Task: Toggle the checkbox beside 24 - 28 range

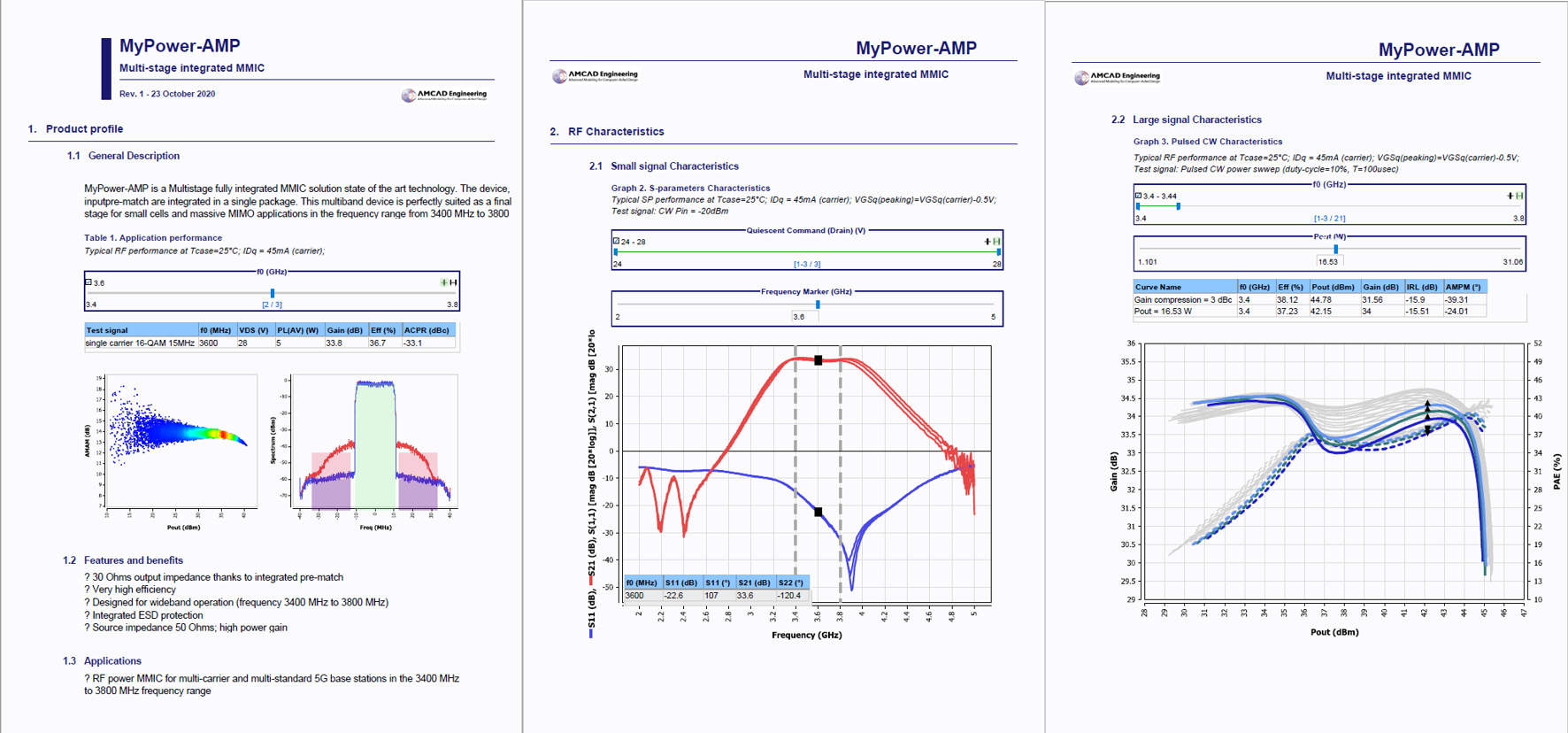Action: pos(616,241)
